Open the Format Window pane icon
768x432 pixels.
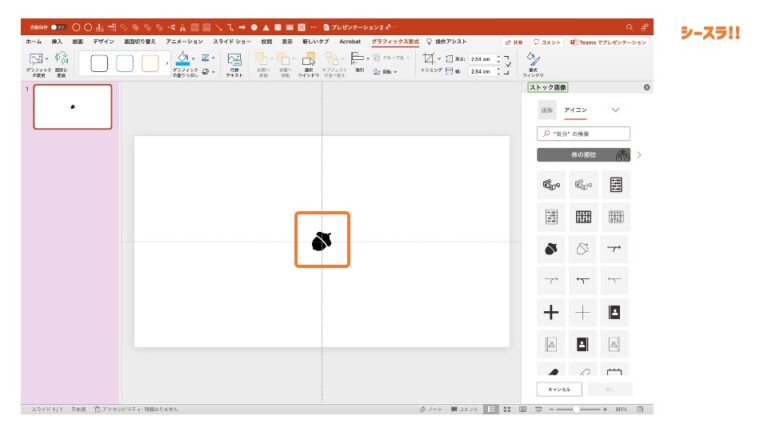pos(533,65)
